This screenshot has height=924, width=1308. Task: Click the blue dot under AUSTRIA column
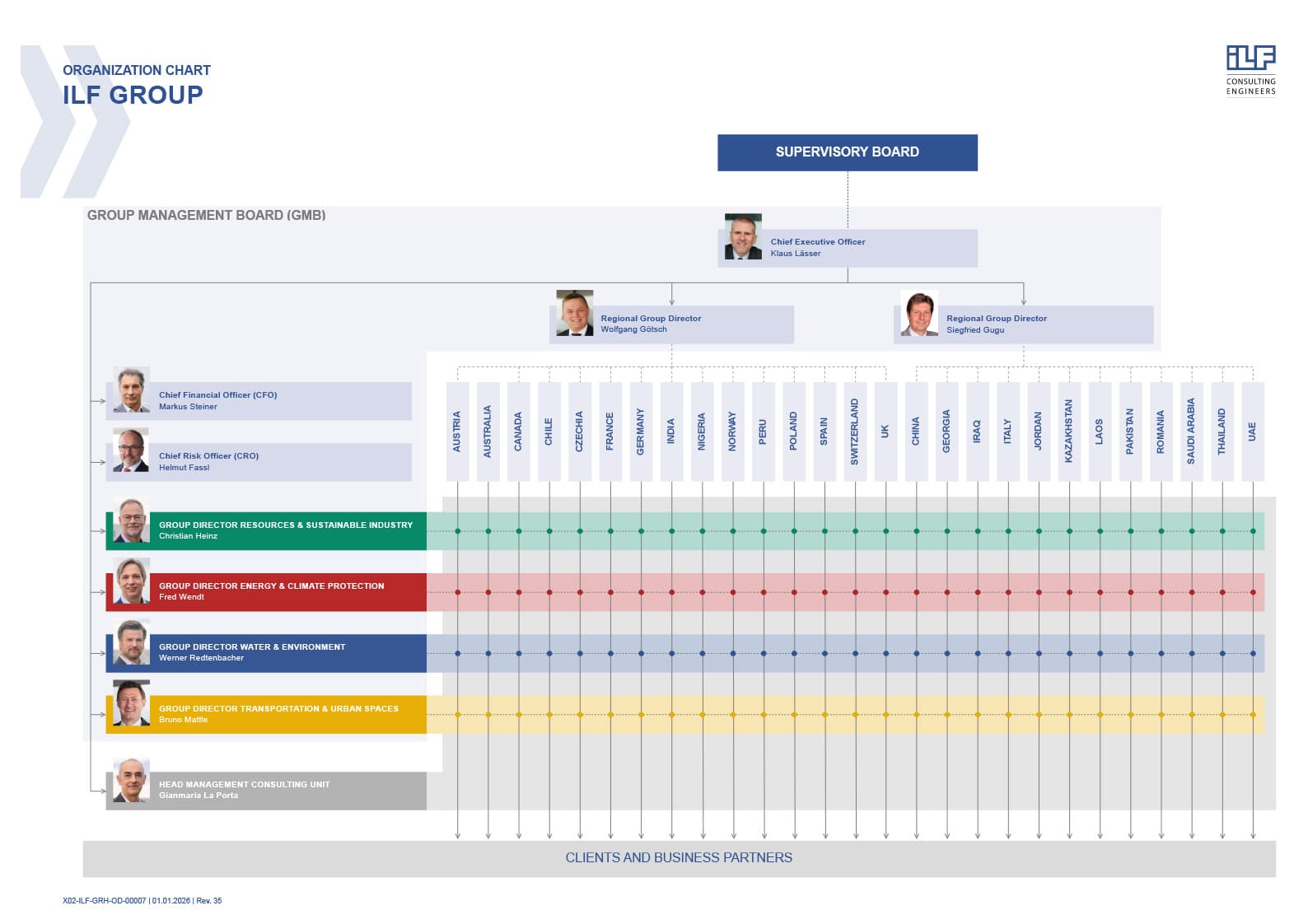(458, 653)
